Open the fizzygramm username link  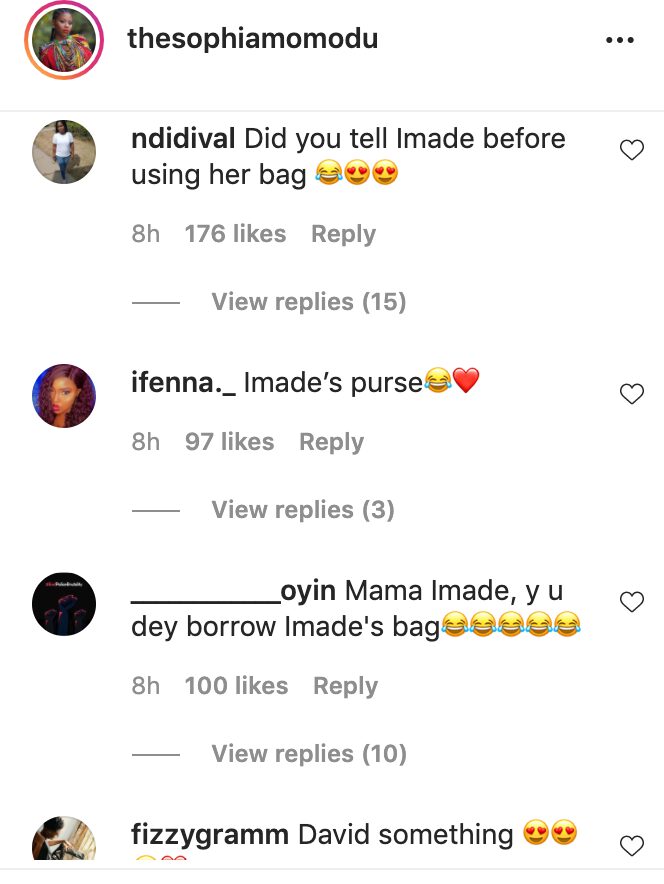pos(210,835)
